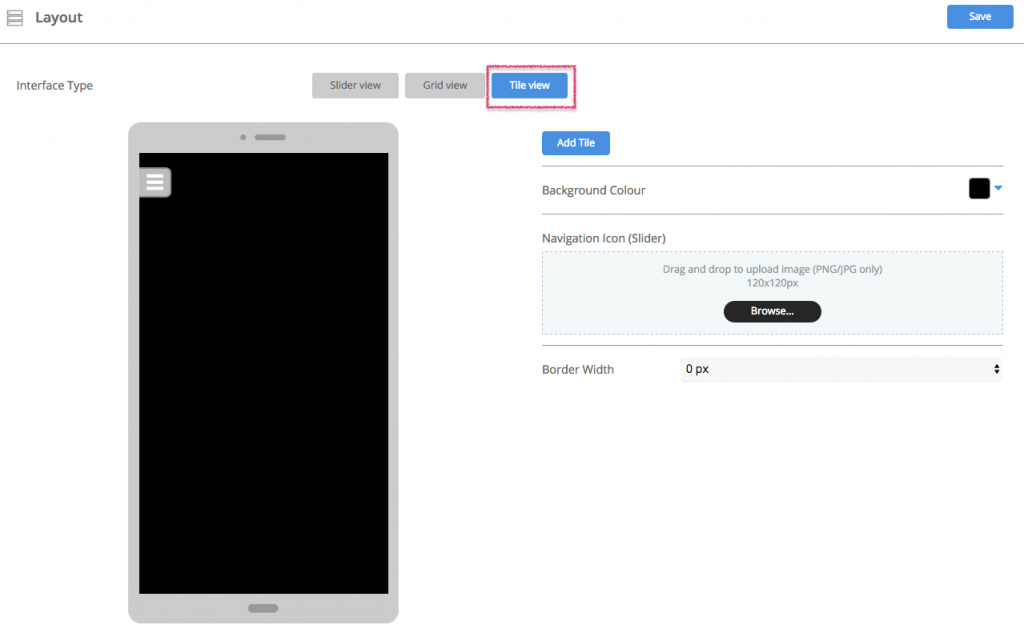The width and height of the screenshot is (1024, 637).
Task: Switch to Slider view
Action: point(355,85)
